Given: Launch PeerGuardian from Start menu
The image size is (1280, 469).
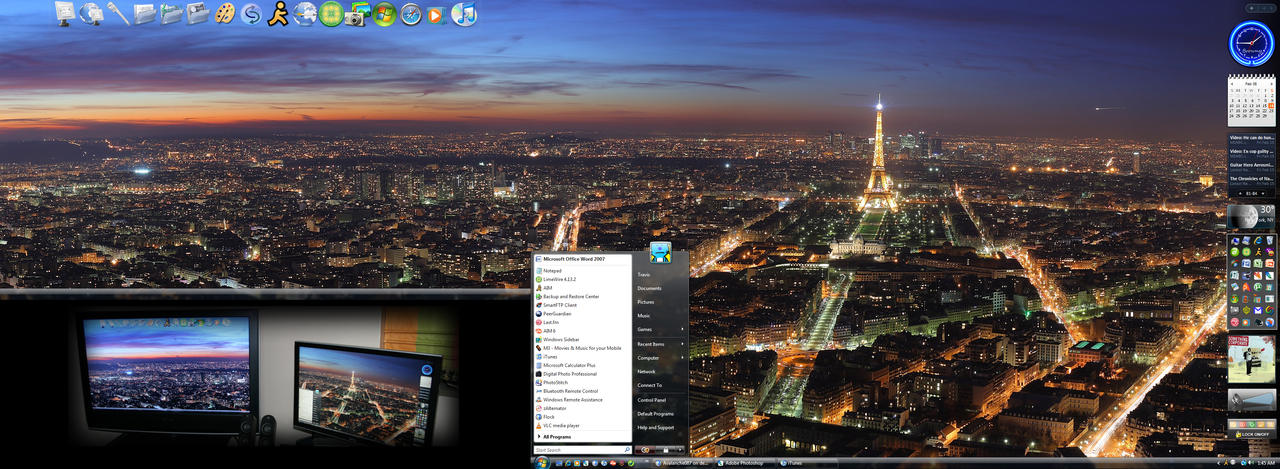Looking at the screenshot, I should click(x=583, y=313).
